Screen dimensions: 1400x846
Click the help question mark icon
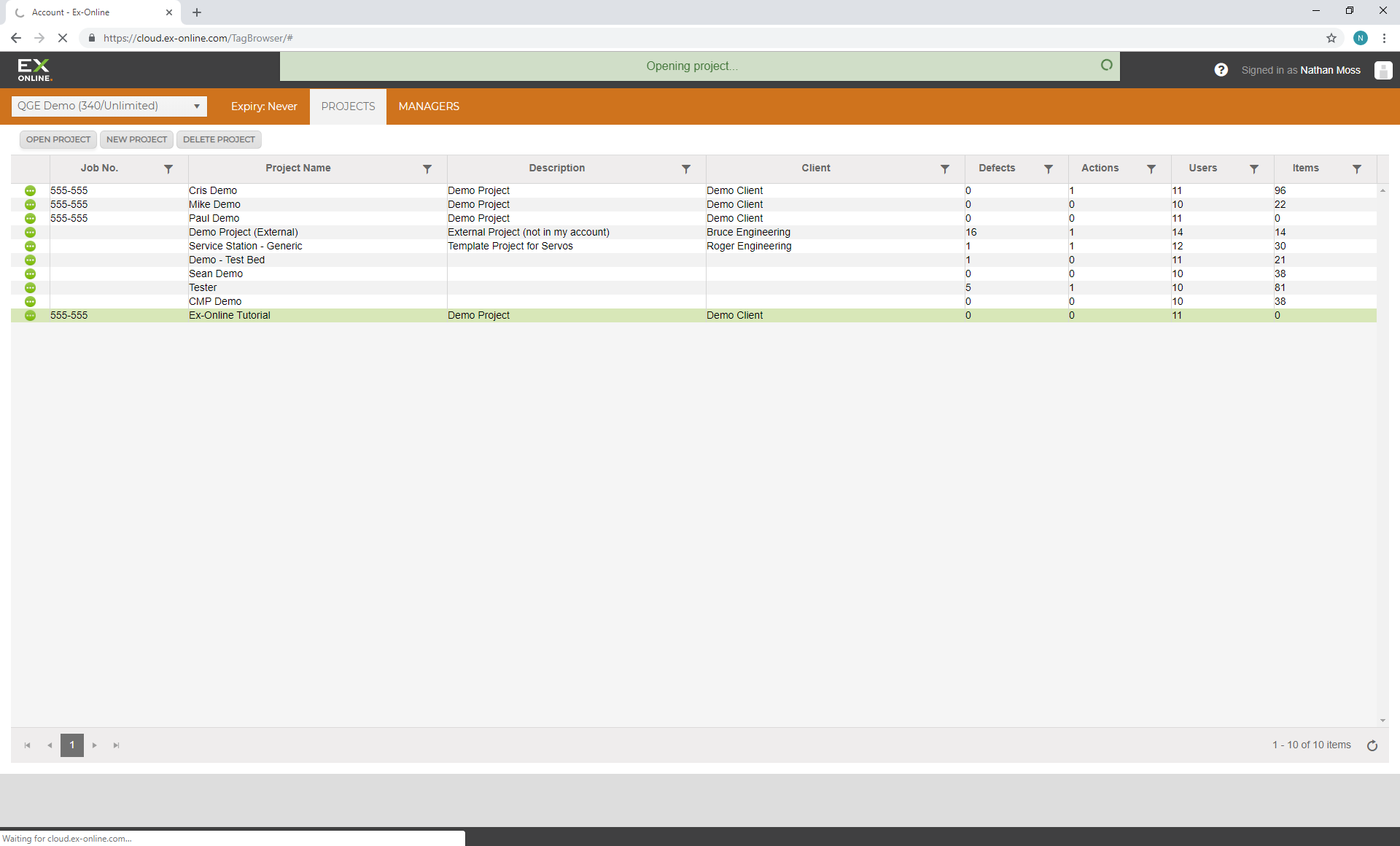tap(1221, 70)
